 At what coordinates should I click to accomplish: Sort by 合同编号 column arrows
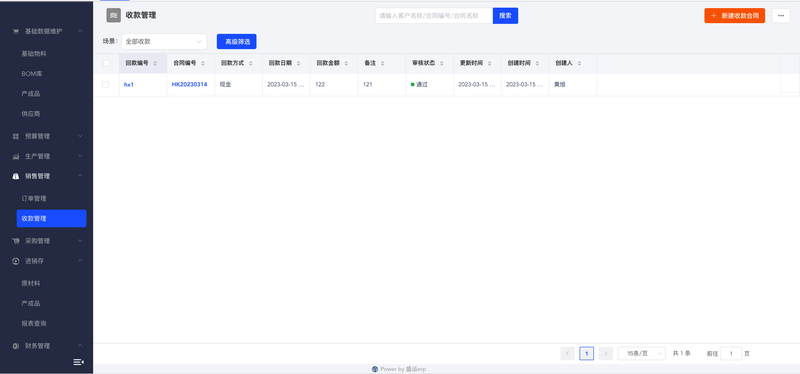tap(203, 63)
